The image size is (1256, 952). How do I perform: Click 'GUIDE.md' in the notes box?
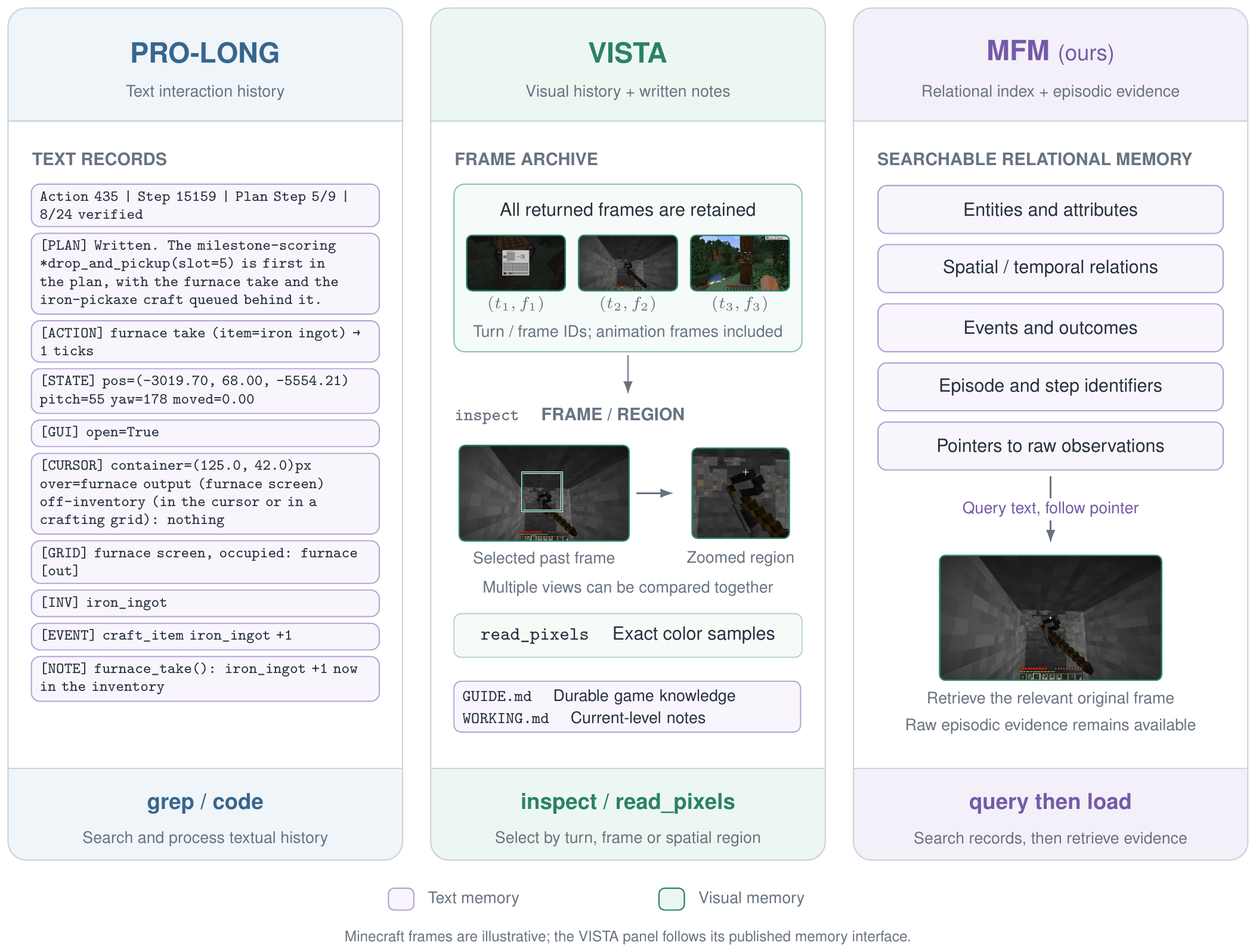[497, 696]
